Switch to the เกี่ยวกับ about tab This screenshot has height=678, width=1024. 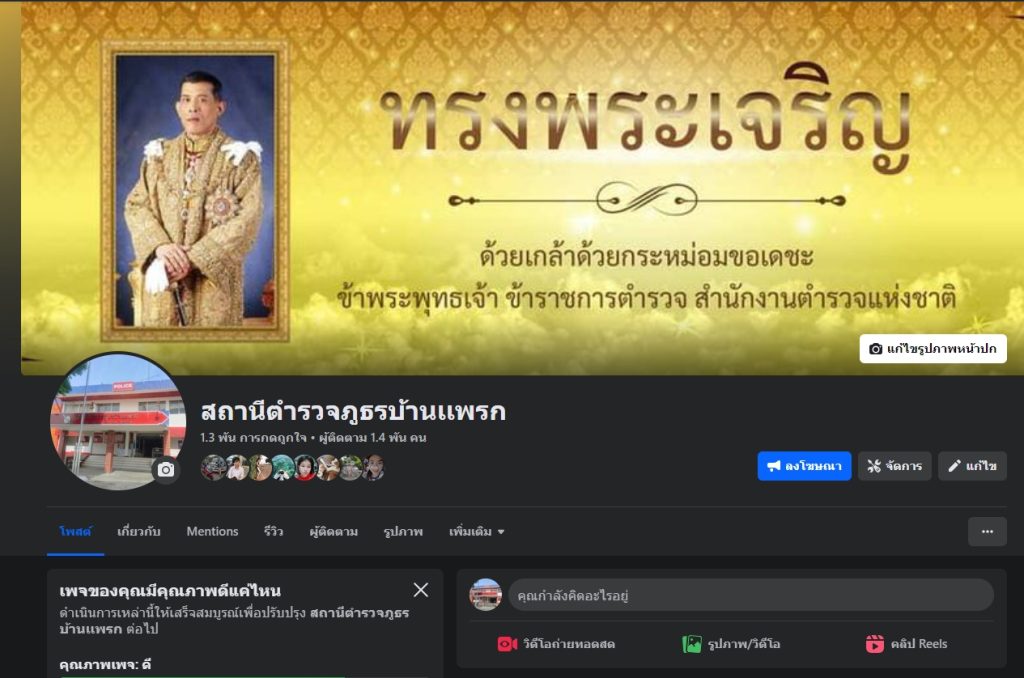tap(138, 532)
